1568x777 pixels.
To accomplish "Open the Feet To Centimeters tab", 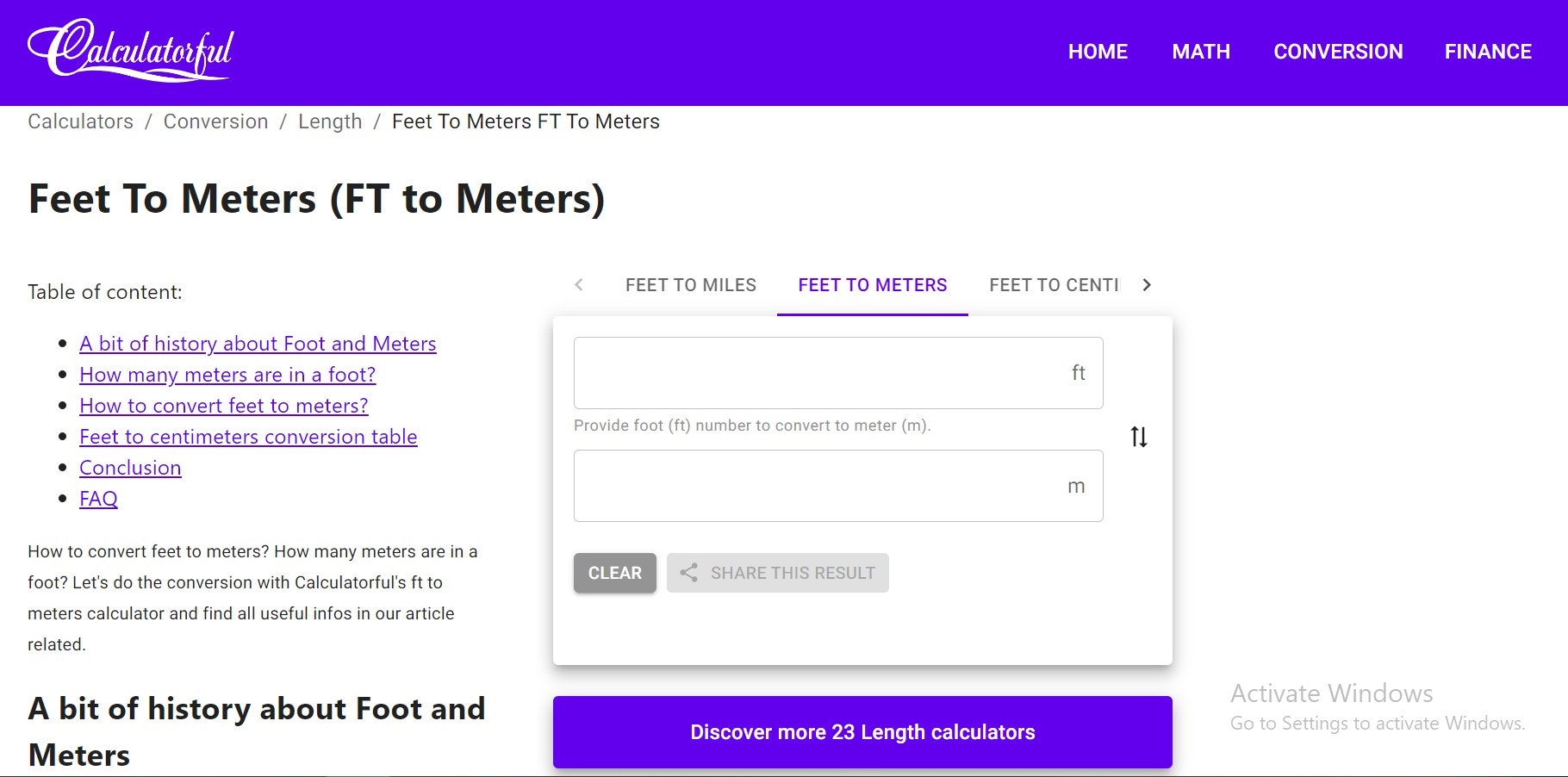I will point(1053,284).
